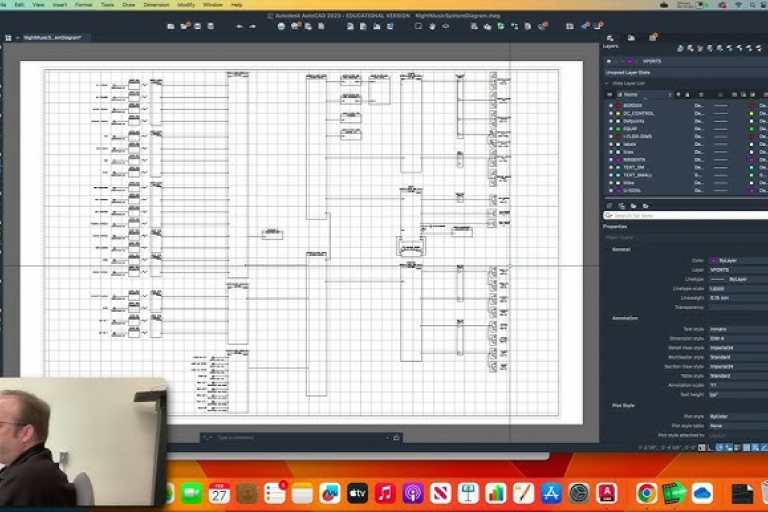
Task: Open the Linetype ByLayer dropdown
Action: (x=739, y=279)
